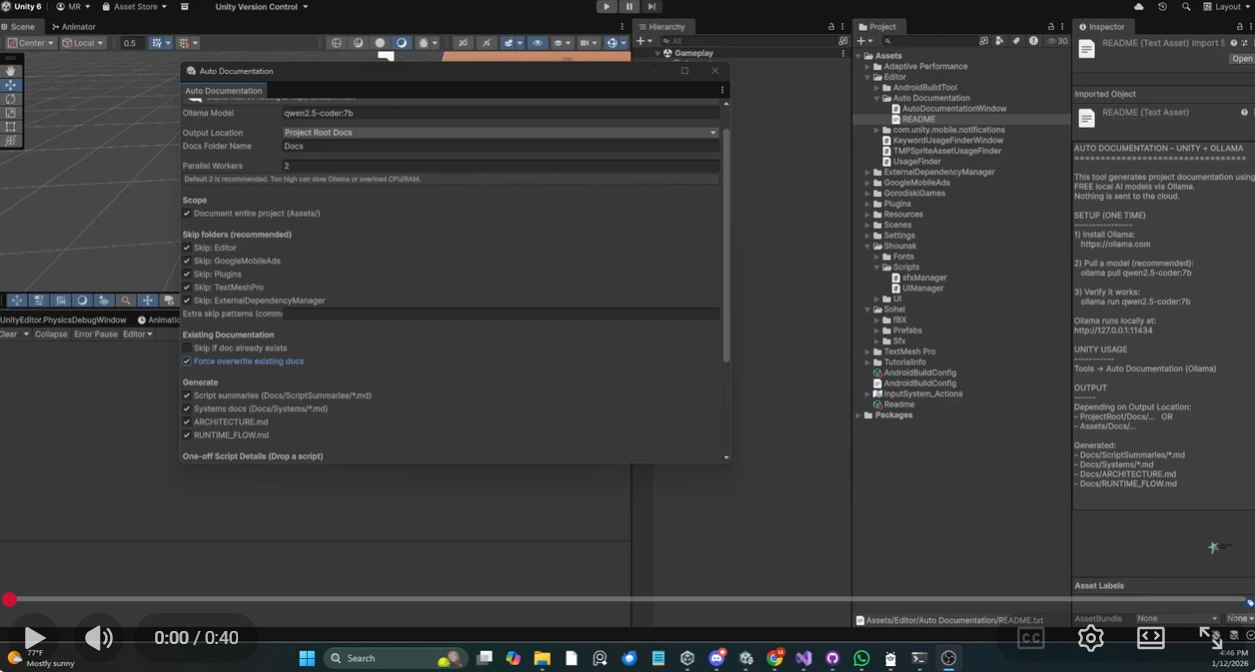Select the Rotate tool in Scene toolbar
Image resolution: width=1255 pixels, height=672 pixels.
10,99
